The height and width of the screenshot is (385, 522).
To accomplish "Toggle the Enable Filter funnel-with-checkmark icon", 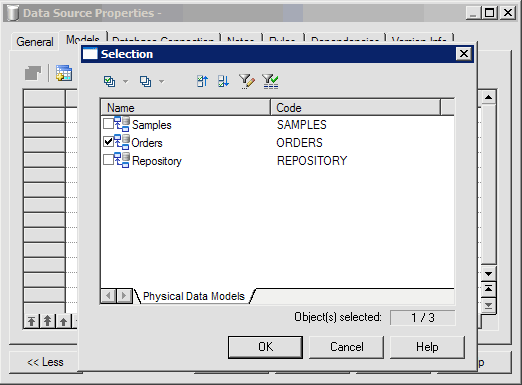I will pyautogui.click(x=270, y=81).
